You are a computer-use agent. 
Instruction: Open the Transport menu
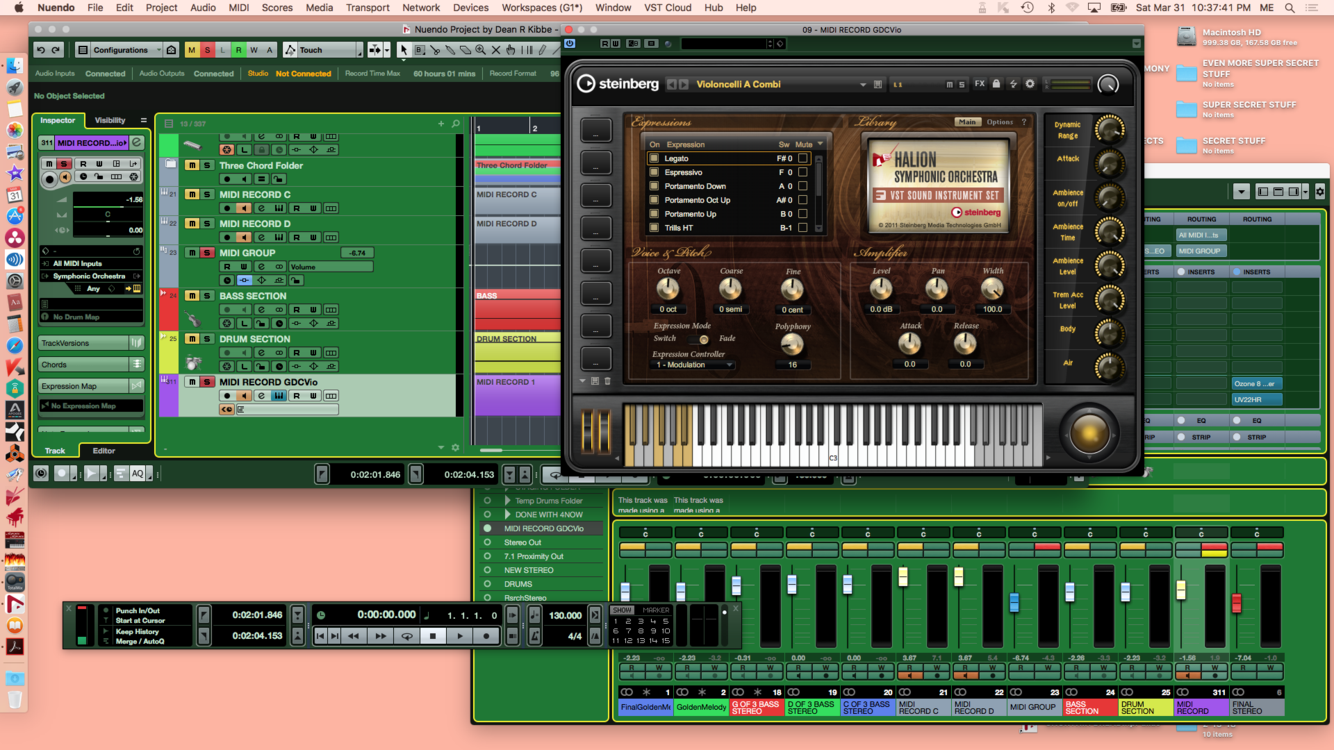(367, 8)
